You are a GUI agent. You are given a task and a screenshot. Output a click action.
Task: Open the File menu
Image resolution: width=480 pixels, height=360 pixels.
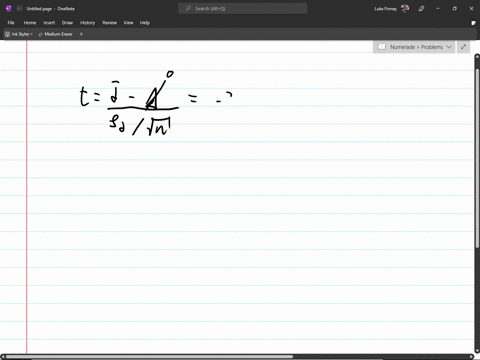(11, 23)
